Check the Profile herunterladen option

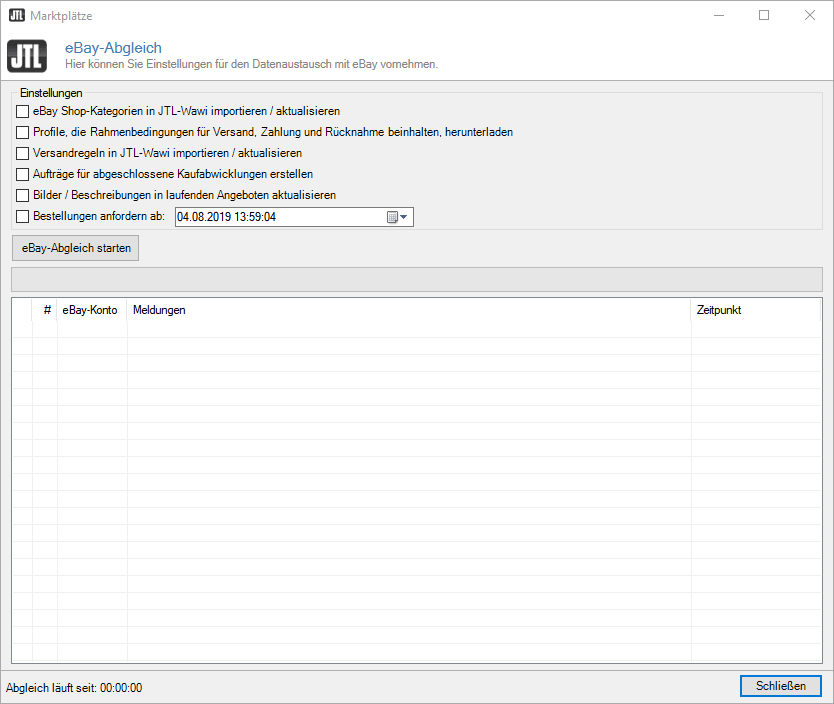pos(22,131)
